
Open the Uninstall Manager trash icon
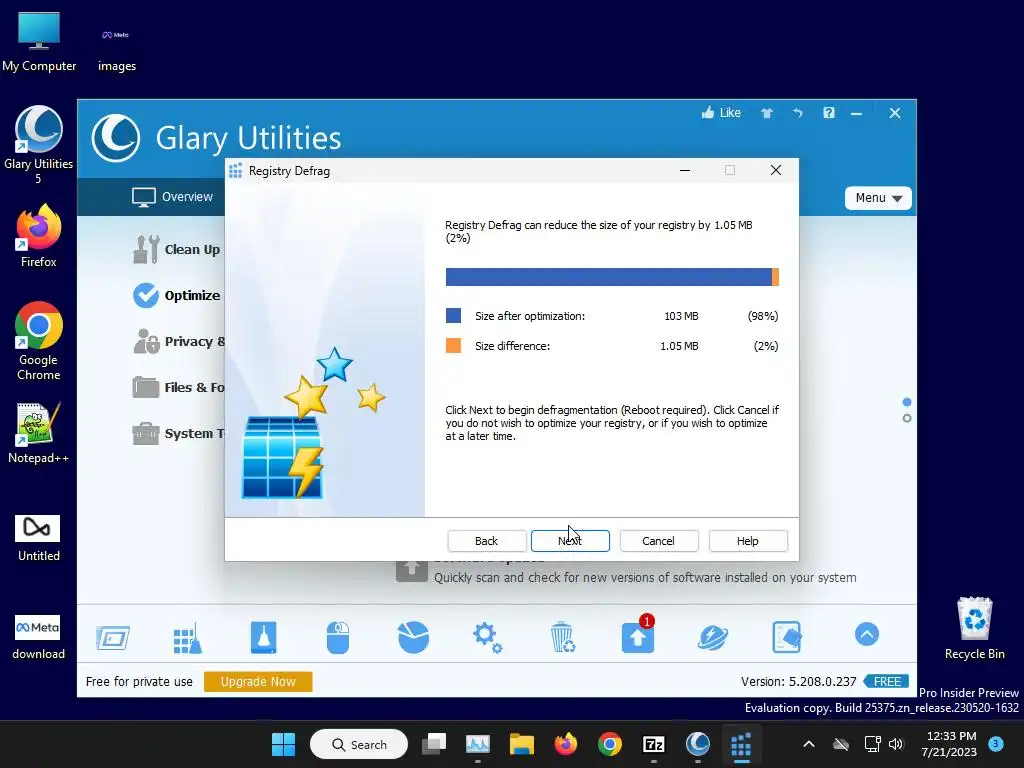562,637
